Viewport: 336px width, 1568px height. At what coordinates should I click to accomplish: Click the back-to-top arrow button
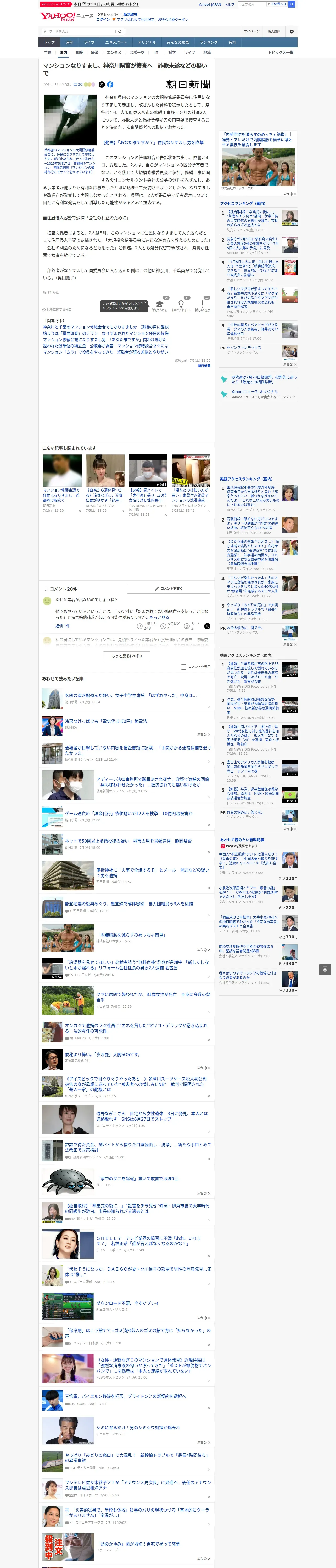(x=325, y=969)
